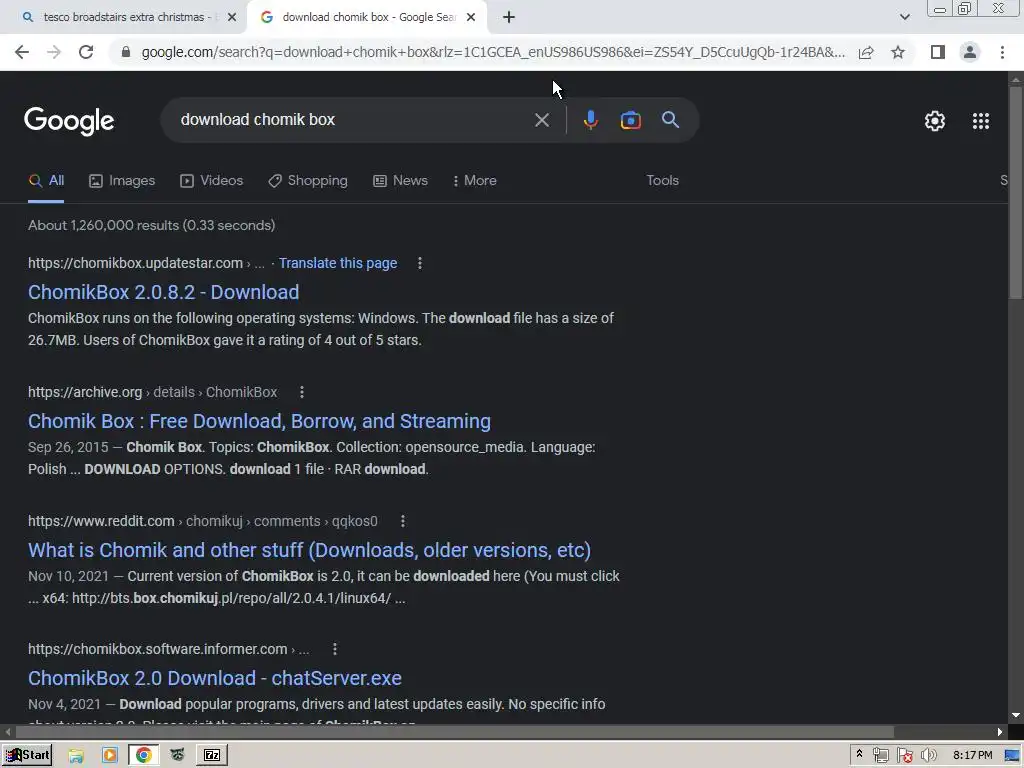
Task: Click the network tray icon
Action: (880, 756)
